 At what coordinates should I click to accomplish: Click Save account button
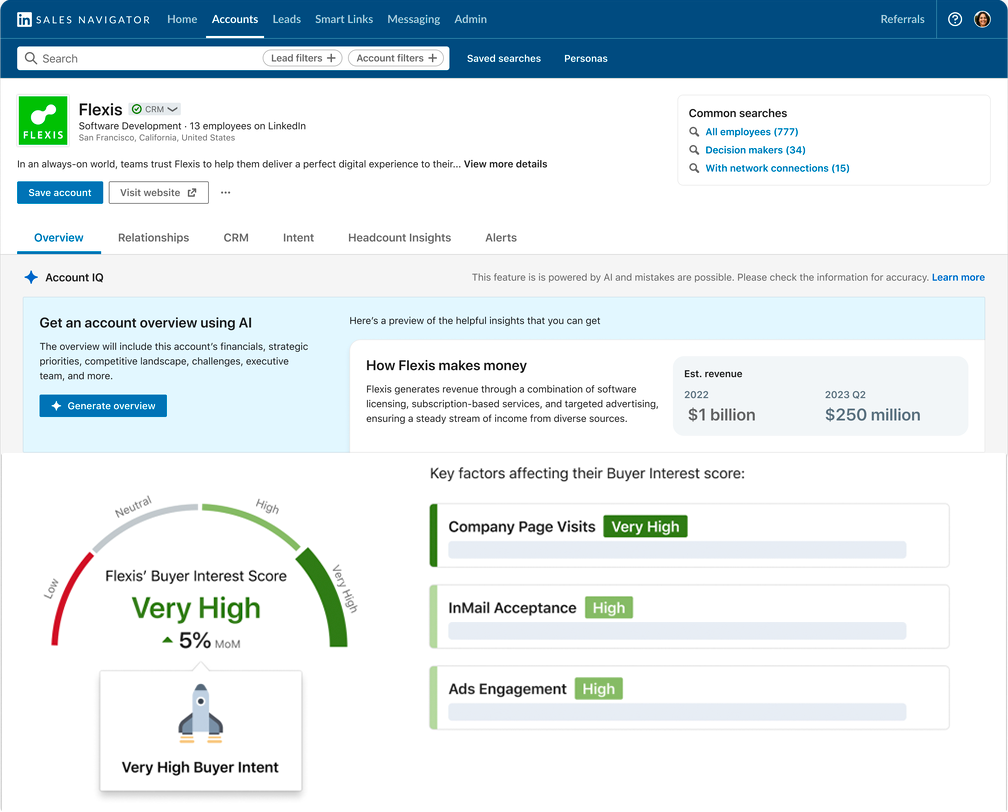[60, 192]
